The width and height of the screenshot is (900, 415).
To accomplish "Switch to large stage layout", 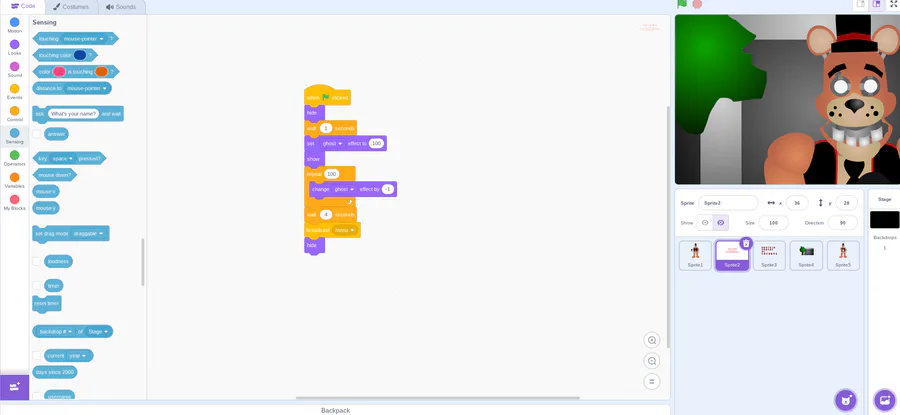I will 876,4.
